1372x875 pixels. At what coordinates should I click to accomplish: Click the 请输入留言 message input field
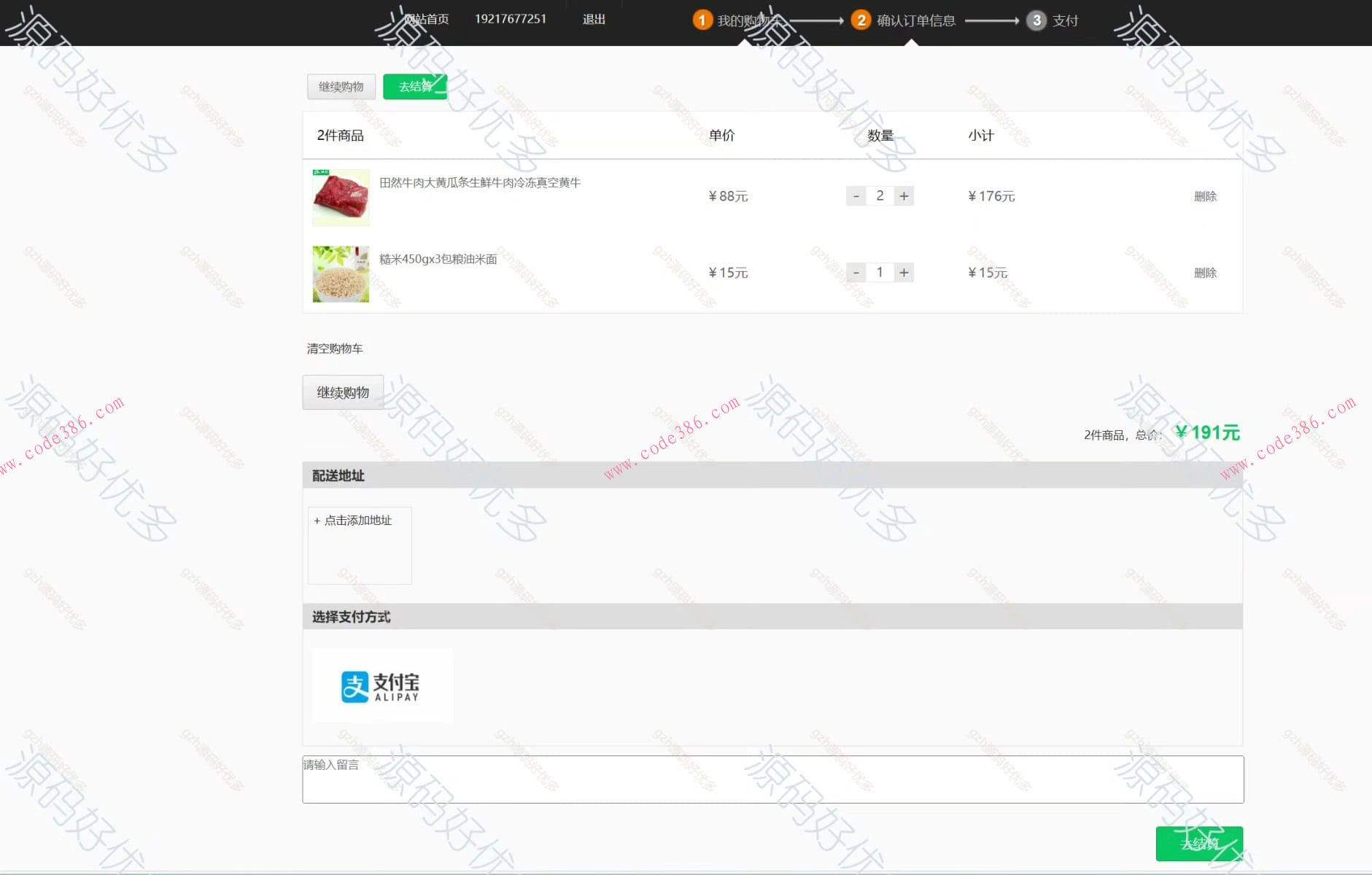click(x=772, y=779)
